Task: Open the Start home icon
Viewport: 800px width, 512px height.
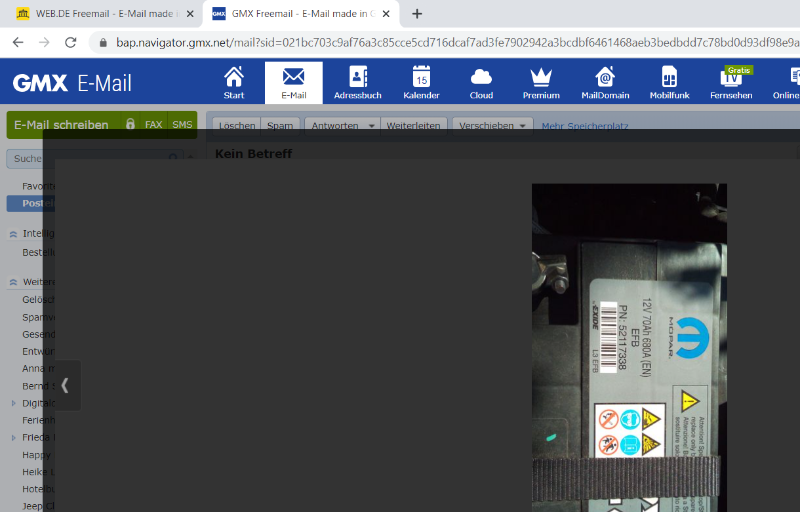Action: point(234,83)
